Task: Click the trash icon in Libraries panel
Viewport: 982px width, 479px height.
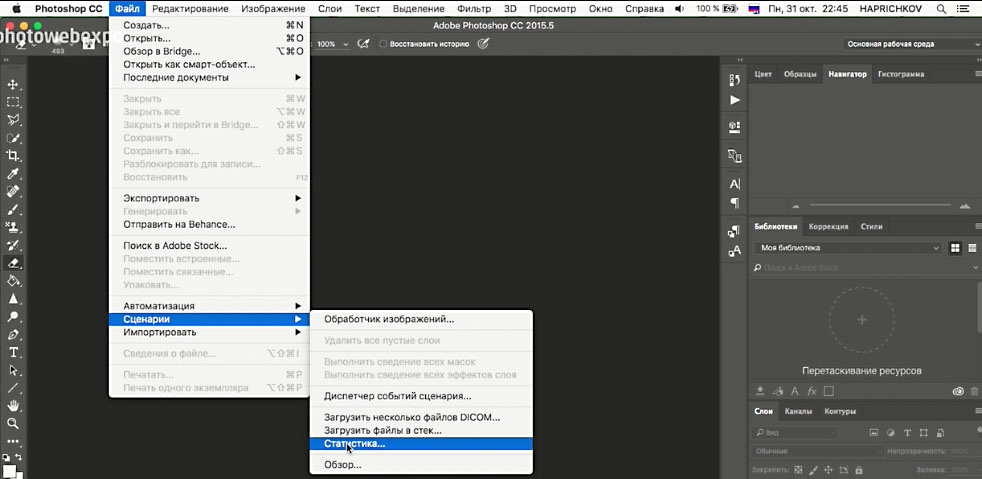Action: point(974,391)
